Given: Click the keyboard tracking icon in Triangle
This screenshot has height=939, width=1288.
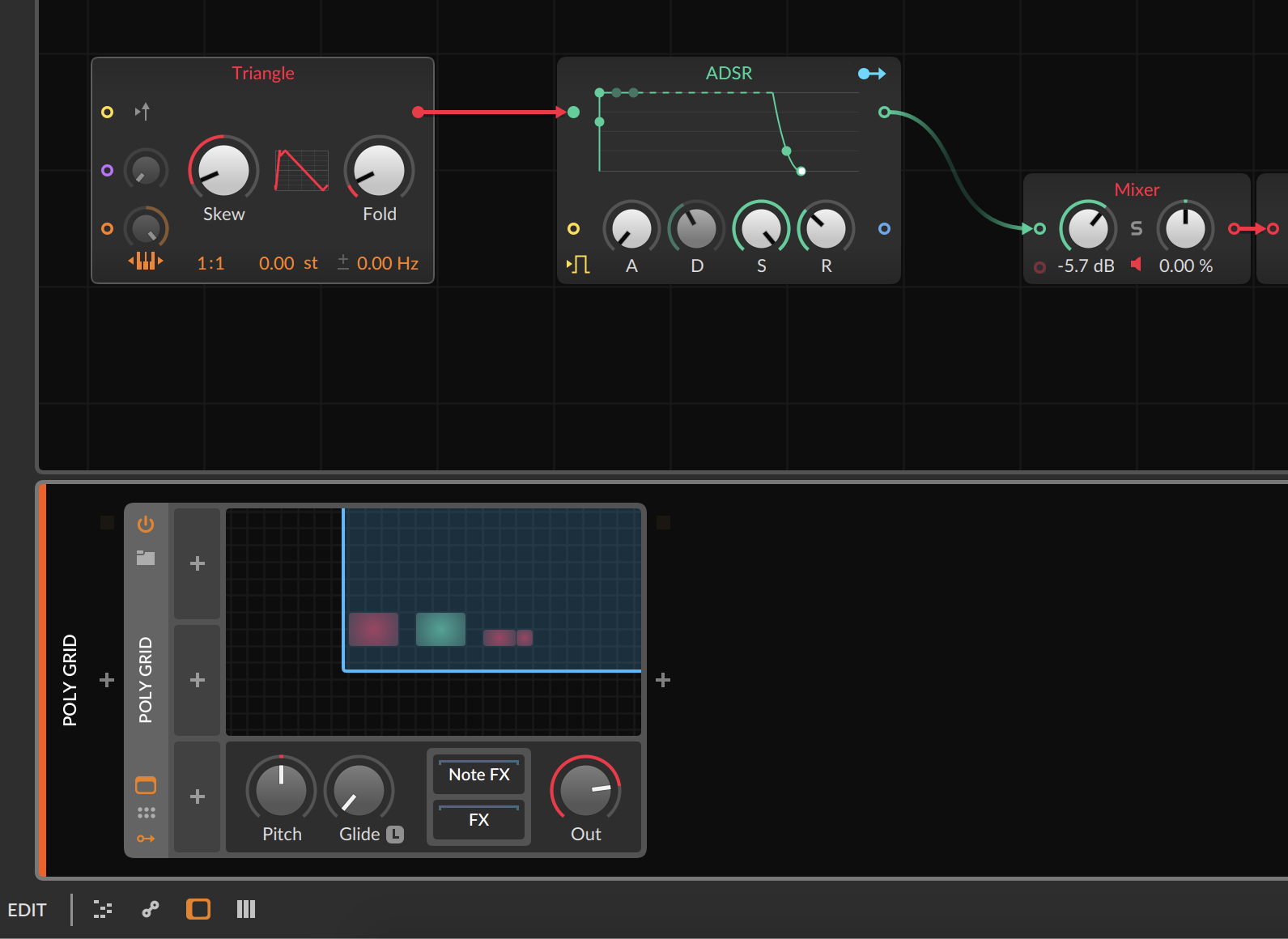Looking at the screenshot, I should pos(146,261).
